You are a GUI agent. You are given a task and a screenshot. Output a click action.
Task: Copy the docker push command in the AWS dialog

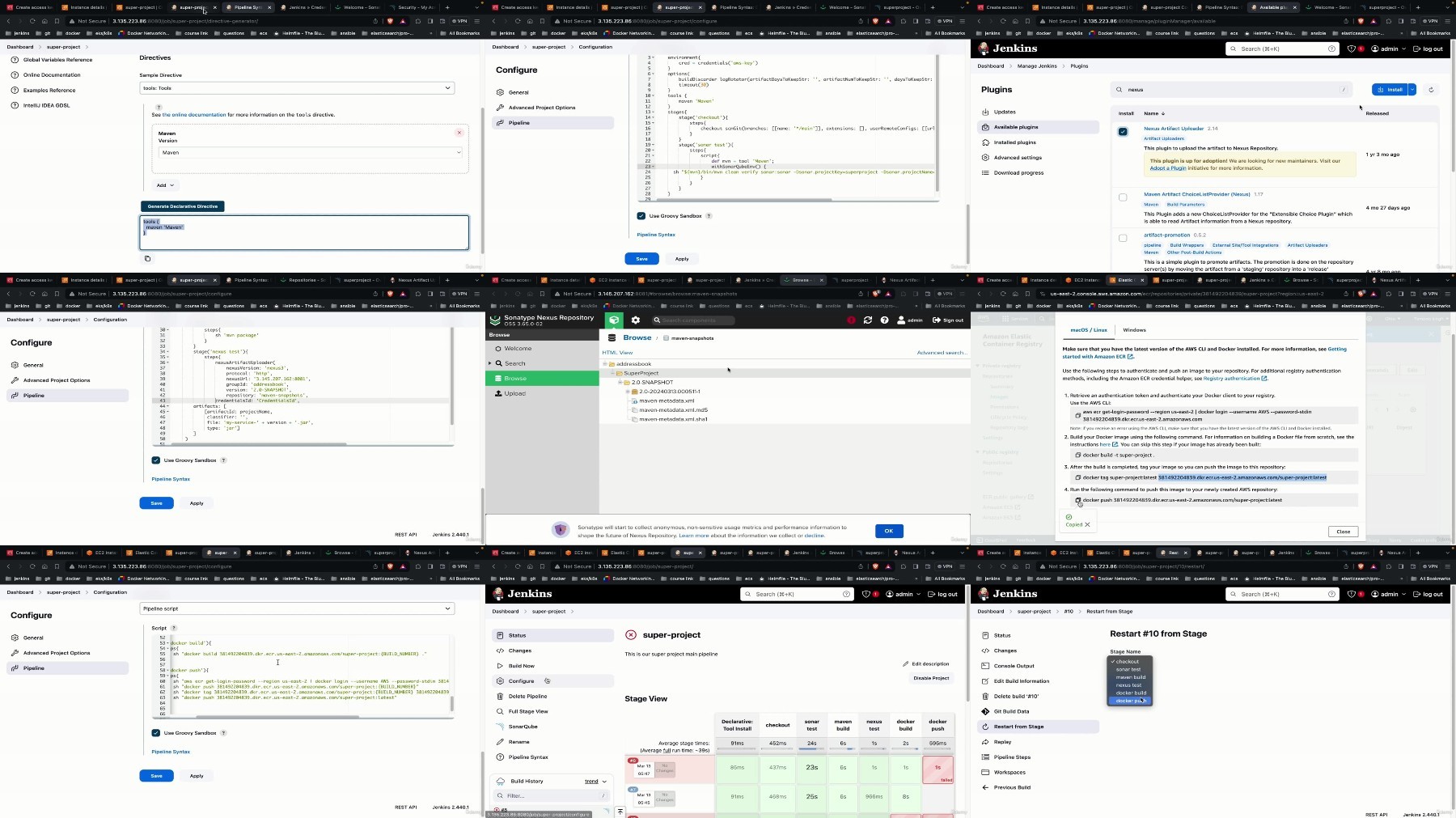pyautogui.click(x=1079, y=501)
